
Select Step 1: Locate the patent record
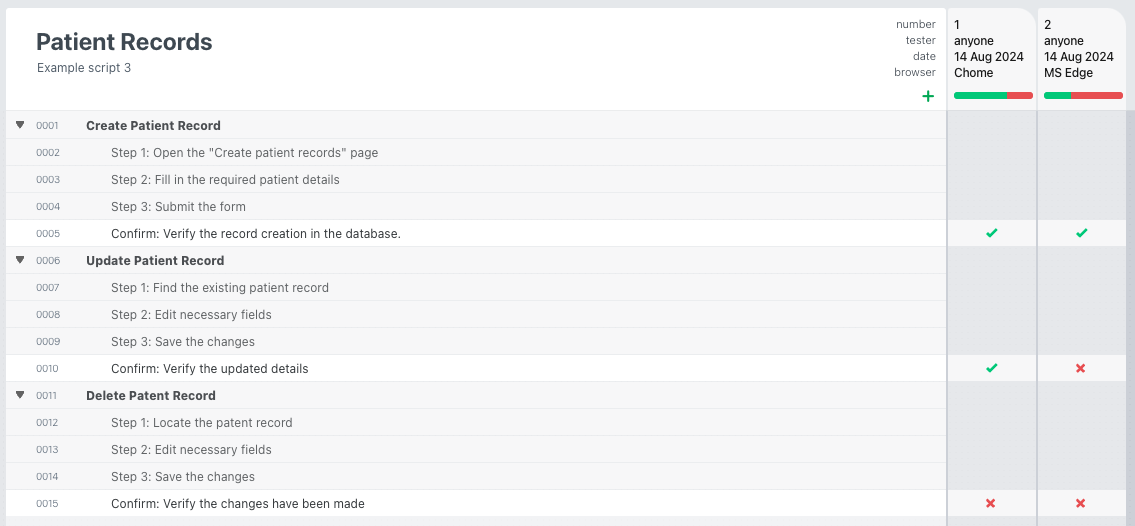[x=201, y=423]
